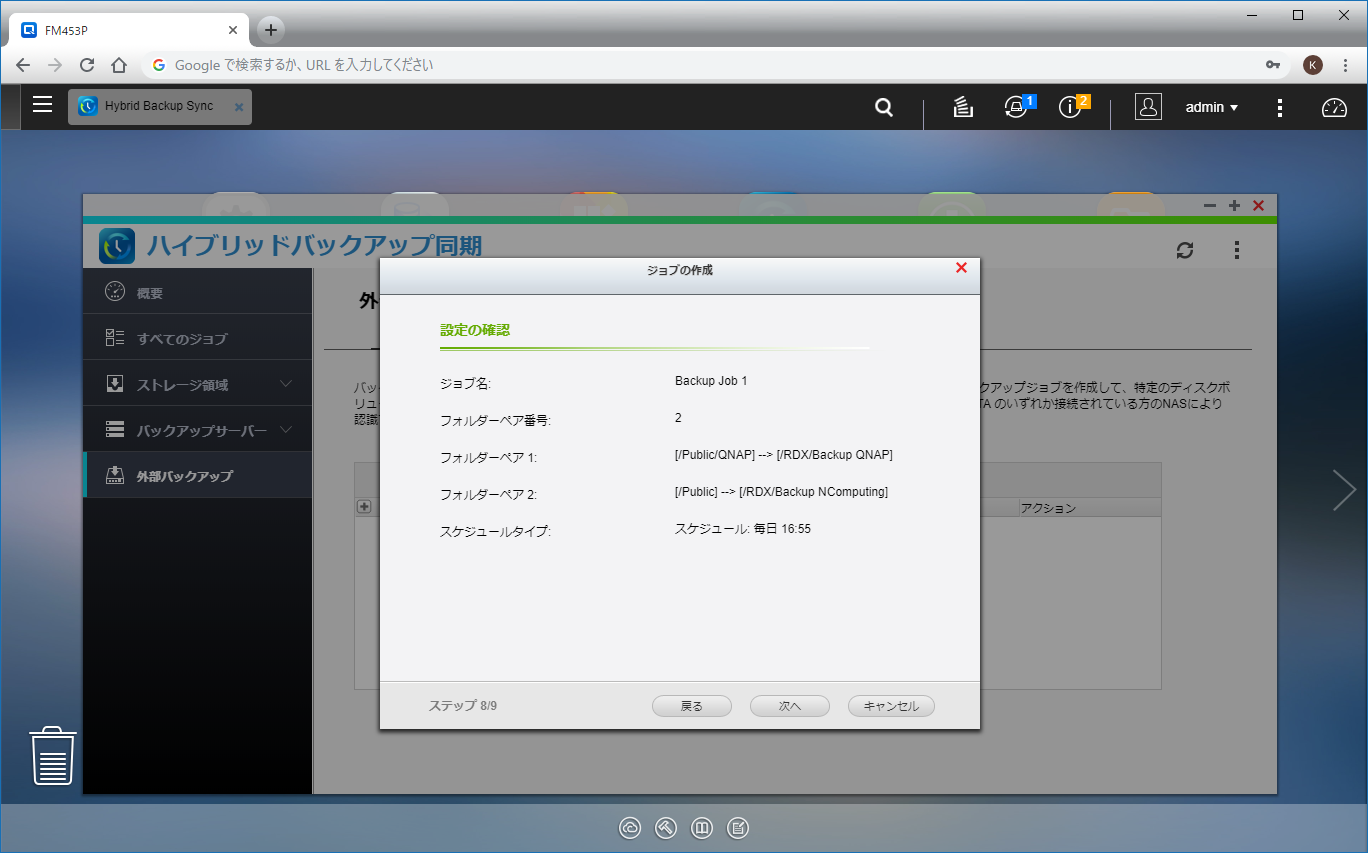Screen dimensions: 1368x853
Task: Click the 戻る button in the wizard
Action: click(691, 706)
